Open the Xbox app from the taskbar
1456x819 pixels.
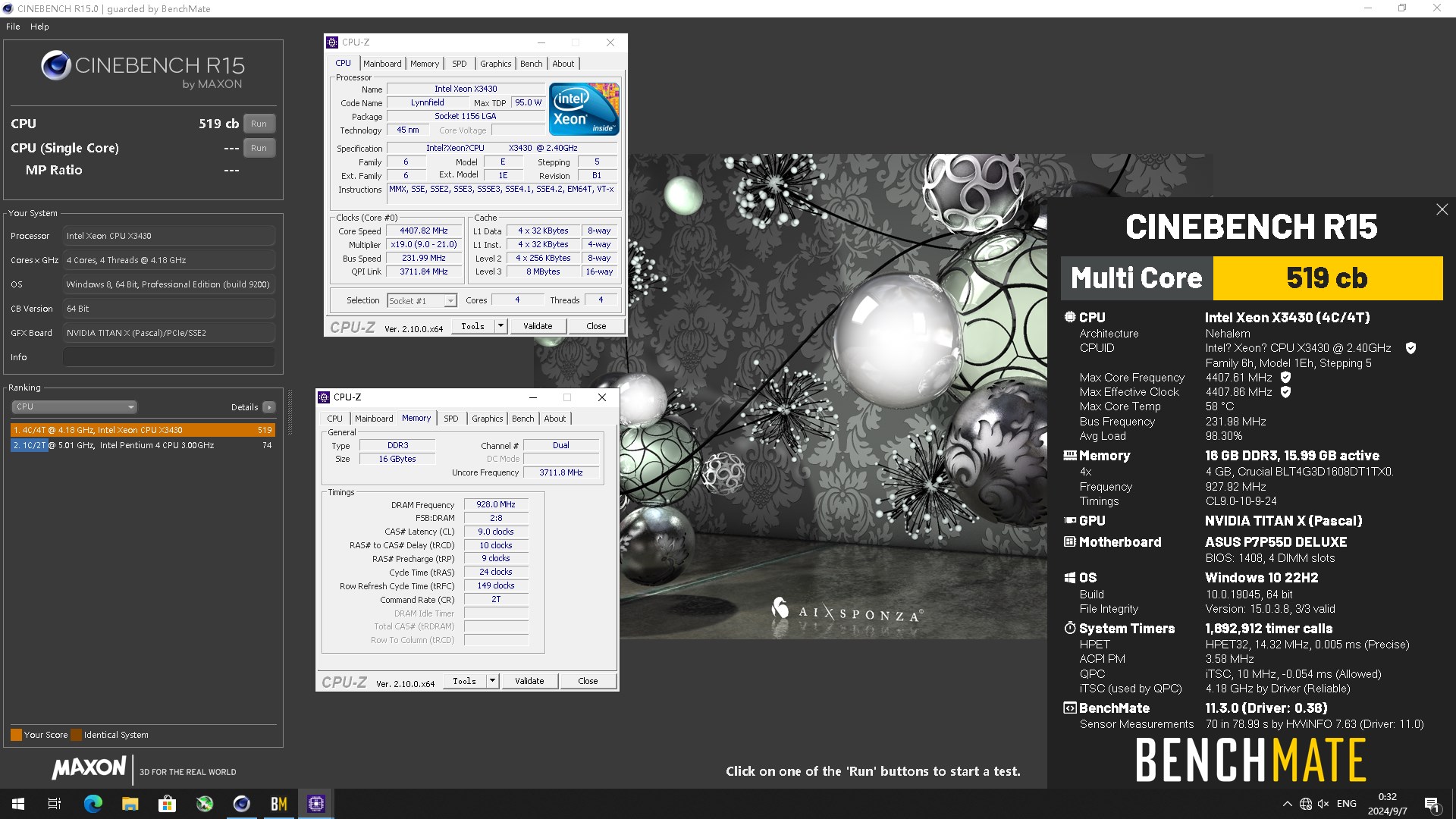(x=204, y=804)
